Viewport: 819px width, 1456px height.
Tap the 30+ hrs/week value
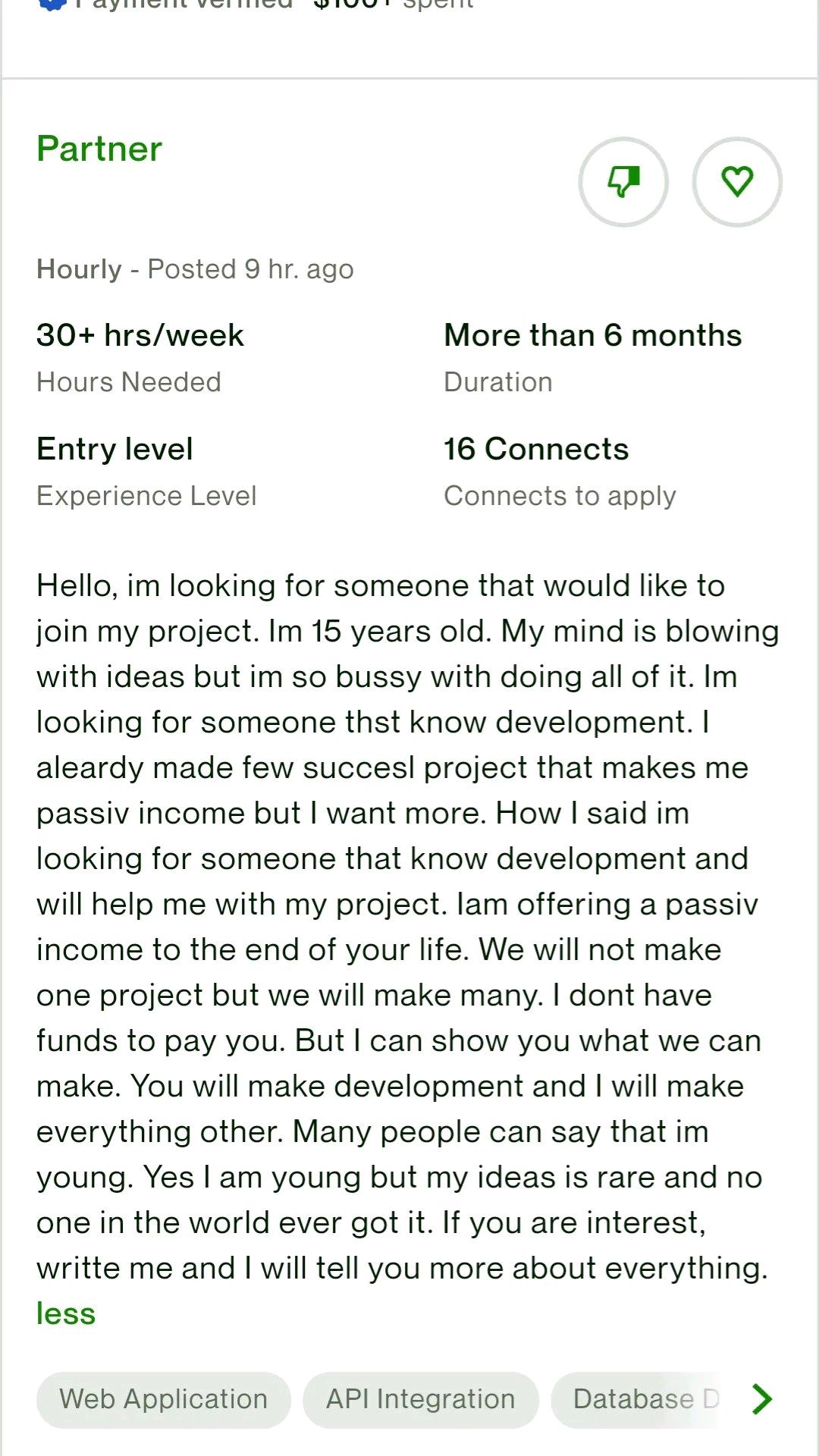(140, 335)
